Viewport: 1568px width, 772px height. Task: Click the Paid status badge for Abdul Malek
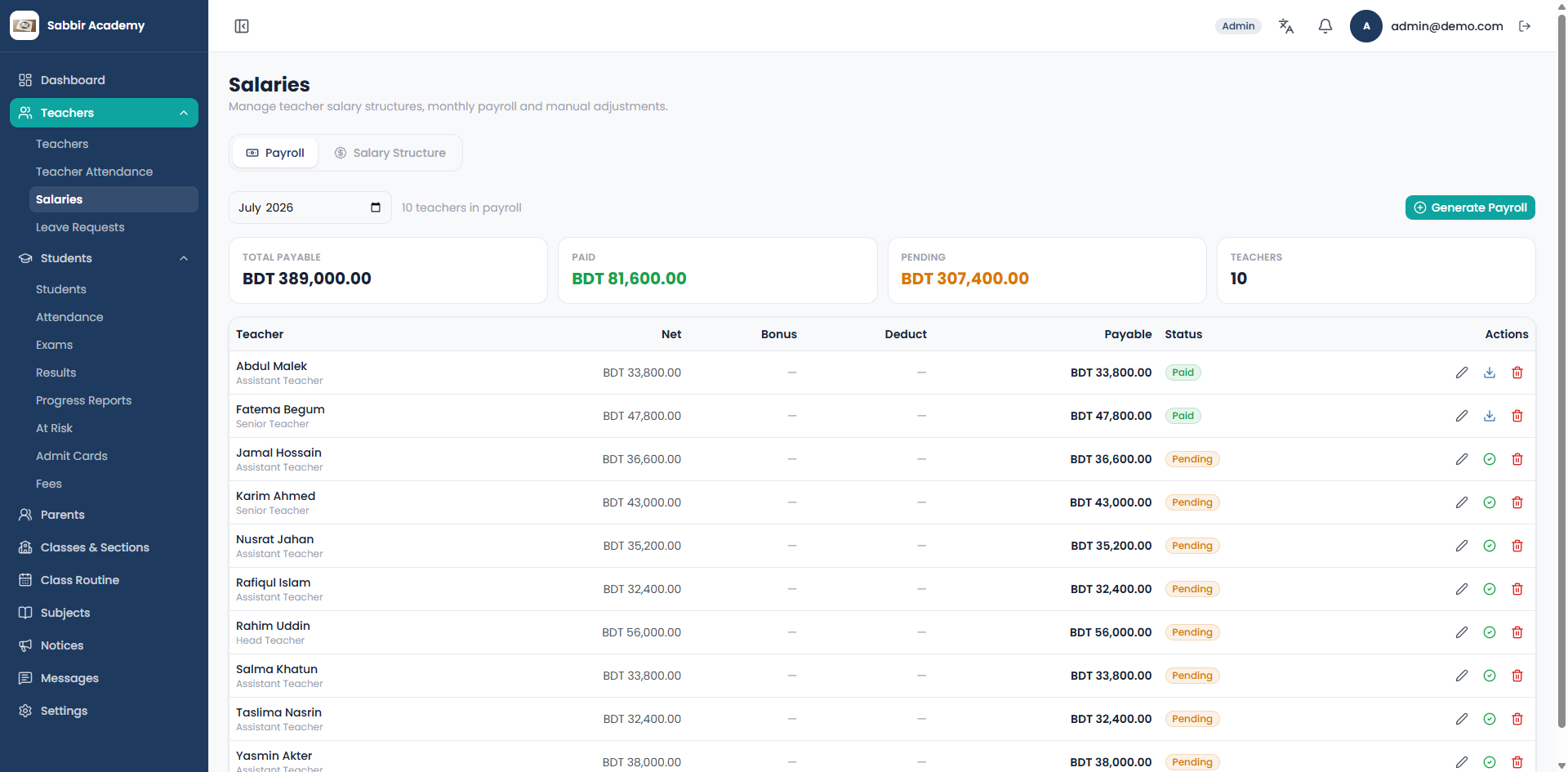[x=1183, y=373]
